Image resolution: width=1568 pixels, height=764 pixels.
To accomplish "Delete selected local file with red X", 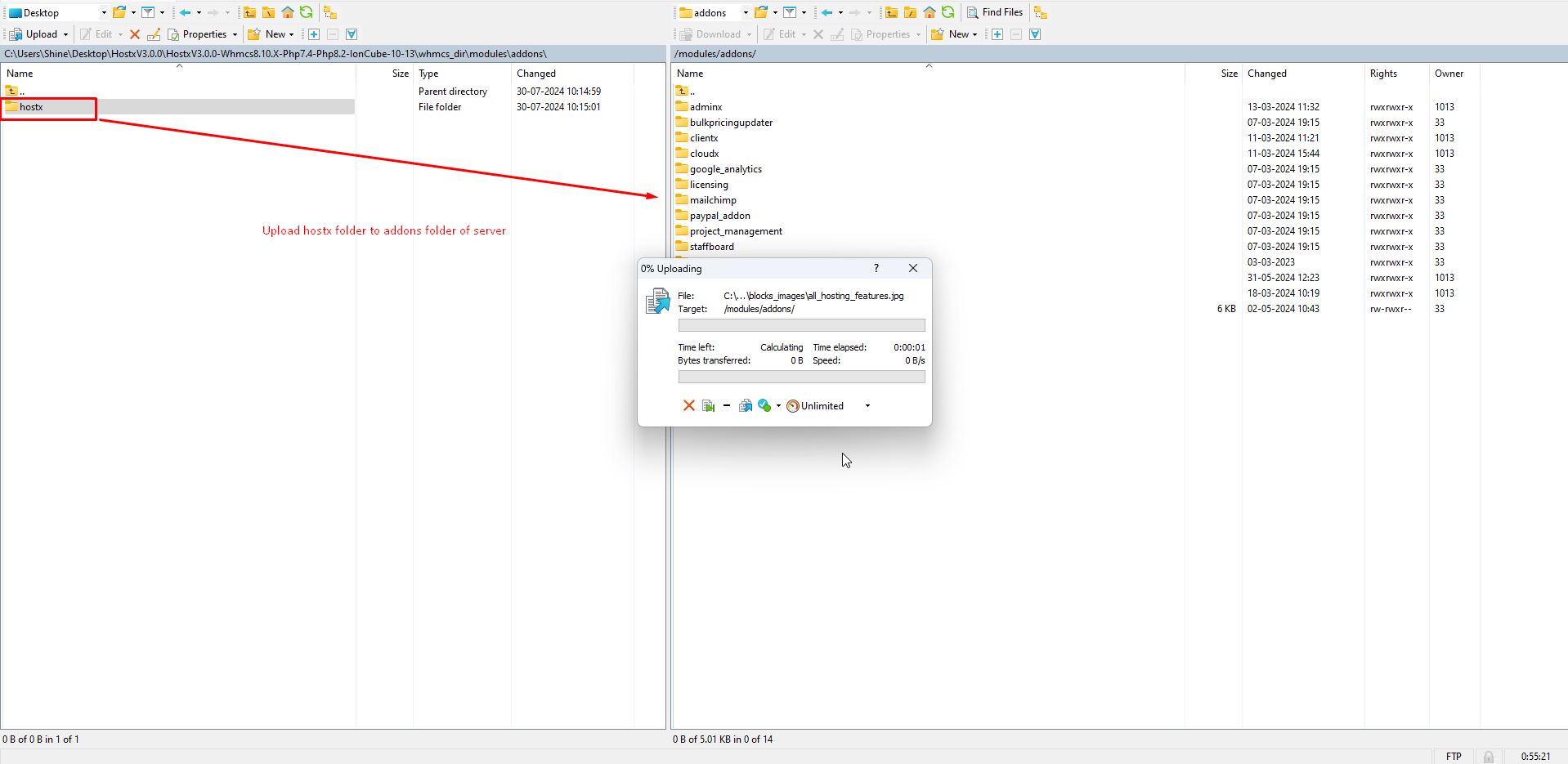I will tap(135, 34).
